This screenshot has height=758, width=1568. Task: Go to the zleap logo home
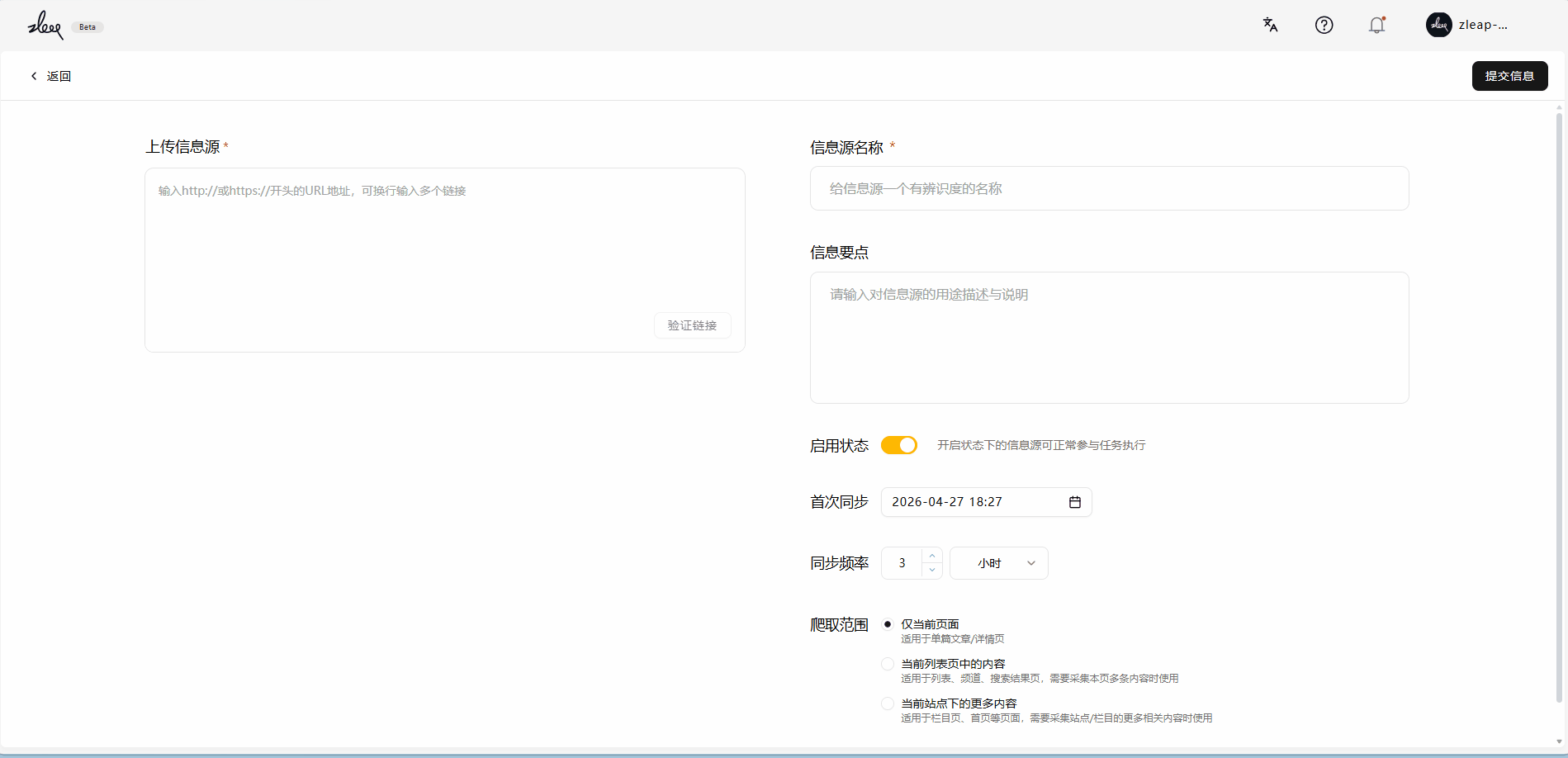point(45,26)
